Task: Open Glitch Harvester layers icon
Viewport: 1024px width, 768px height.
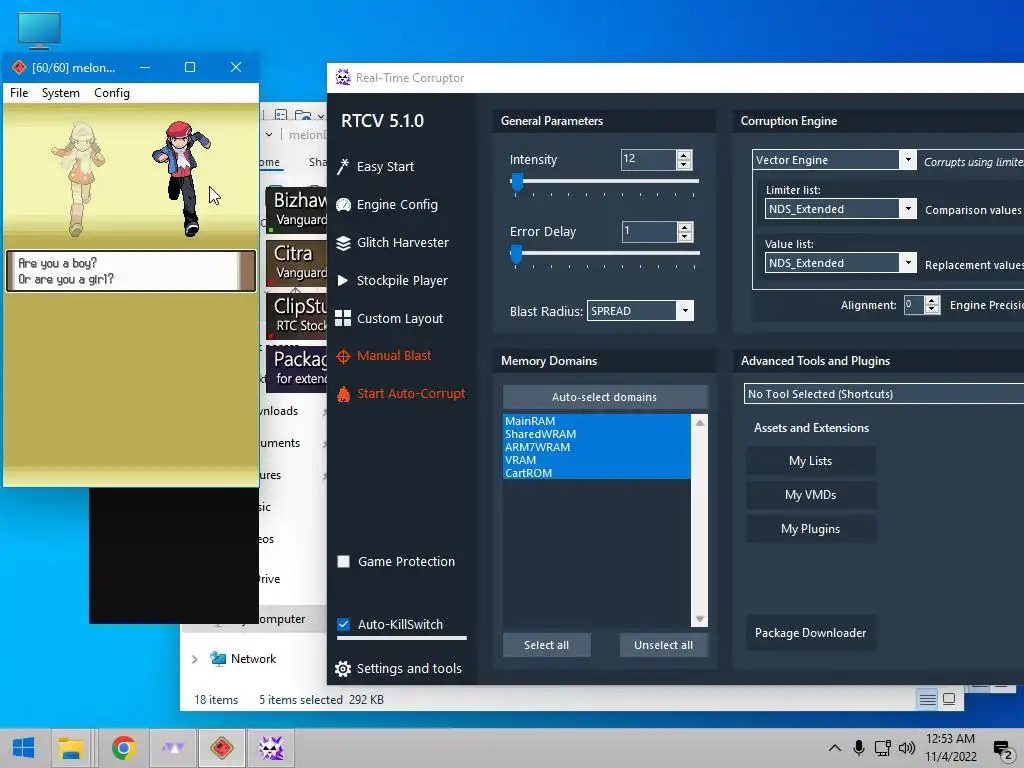Action: tap(343, 243)
